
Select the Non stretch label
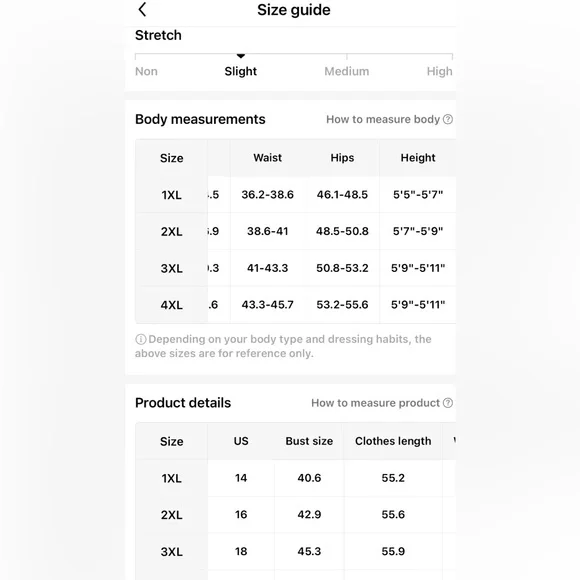(146, 71)
